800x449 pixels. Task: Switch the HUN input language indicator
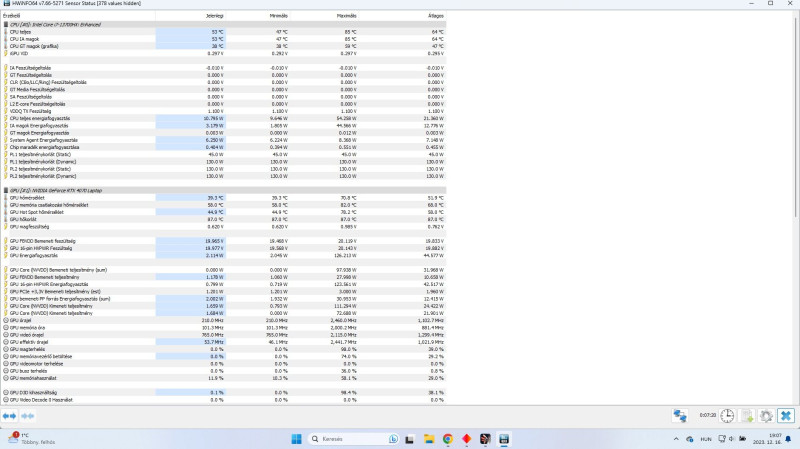[706, 439]
